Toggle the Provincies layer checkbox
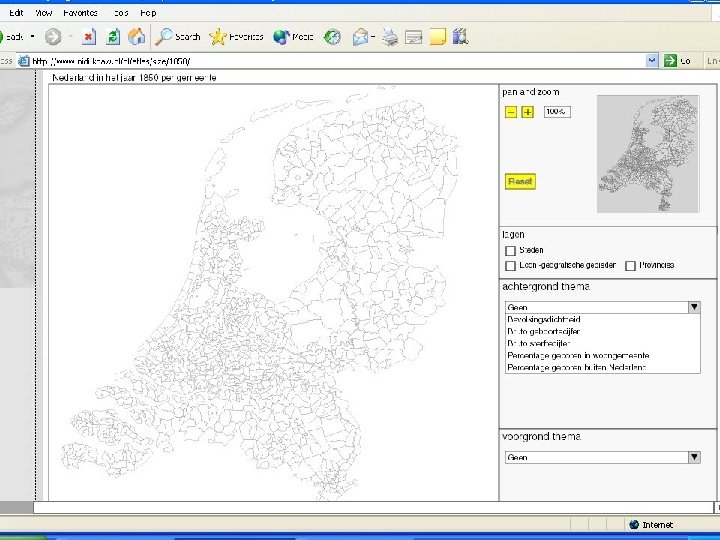Viewport: 720px width, 540px height. [630, 266]
